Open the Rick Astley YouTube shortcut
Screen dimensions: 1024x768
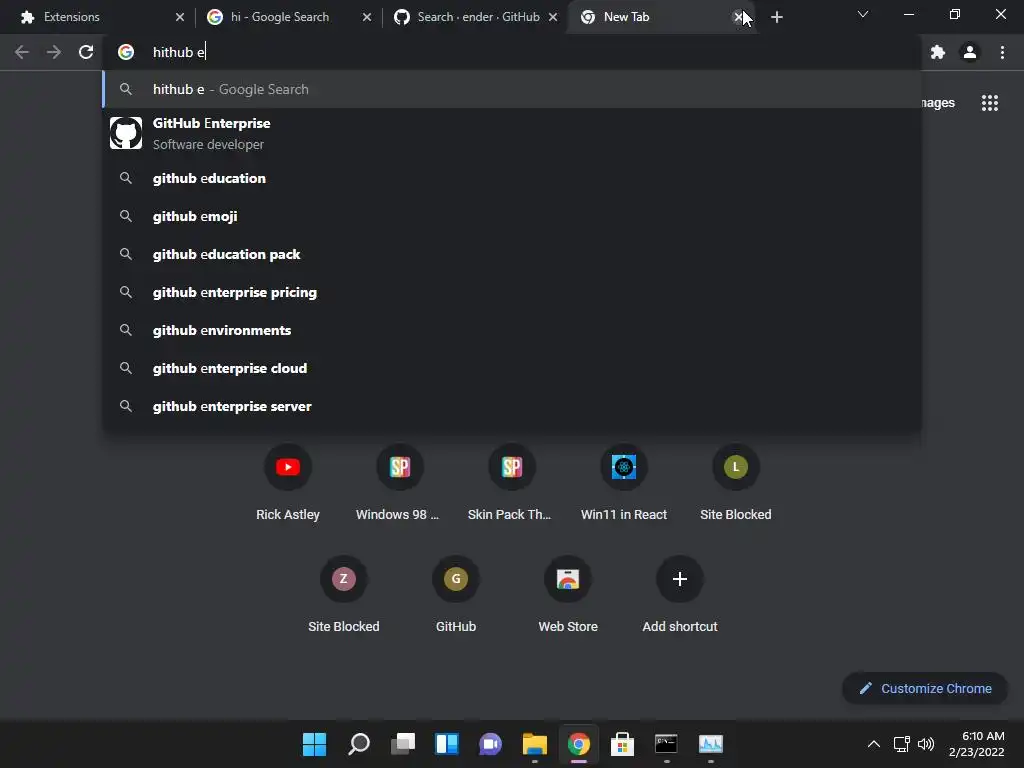click(x=288, y=482)
